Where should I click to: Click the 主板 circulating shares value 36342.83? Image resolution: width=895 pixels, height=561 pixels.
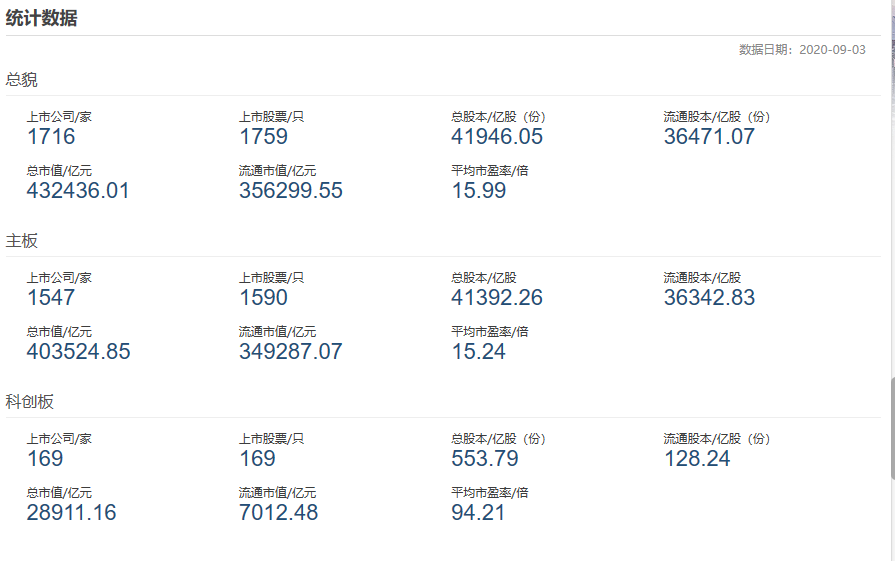tap(709, 298)
